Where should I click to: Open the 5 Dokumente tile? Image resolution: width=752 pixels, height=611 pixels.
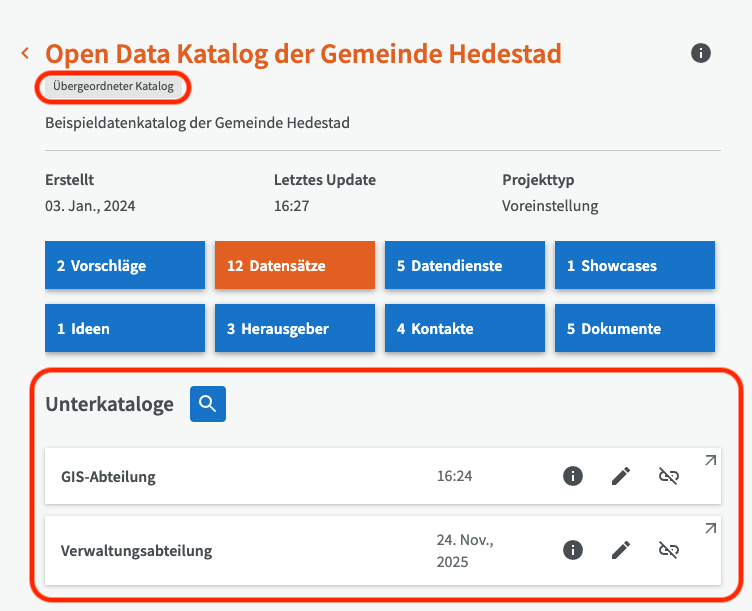pos(635,328)
